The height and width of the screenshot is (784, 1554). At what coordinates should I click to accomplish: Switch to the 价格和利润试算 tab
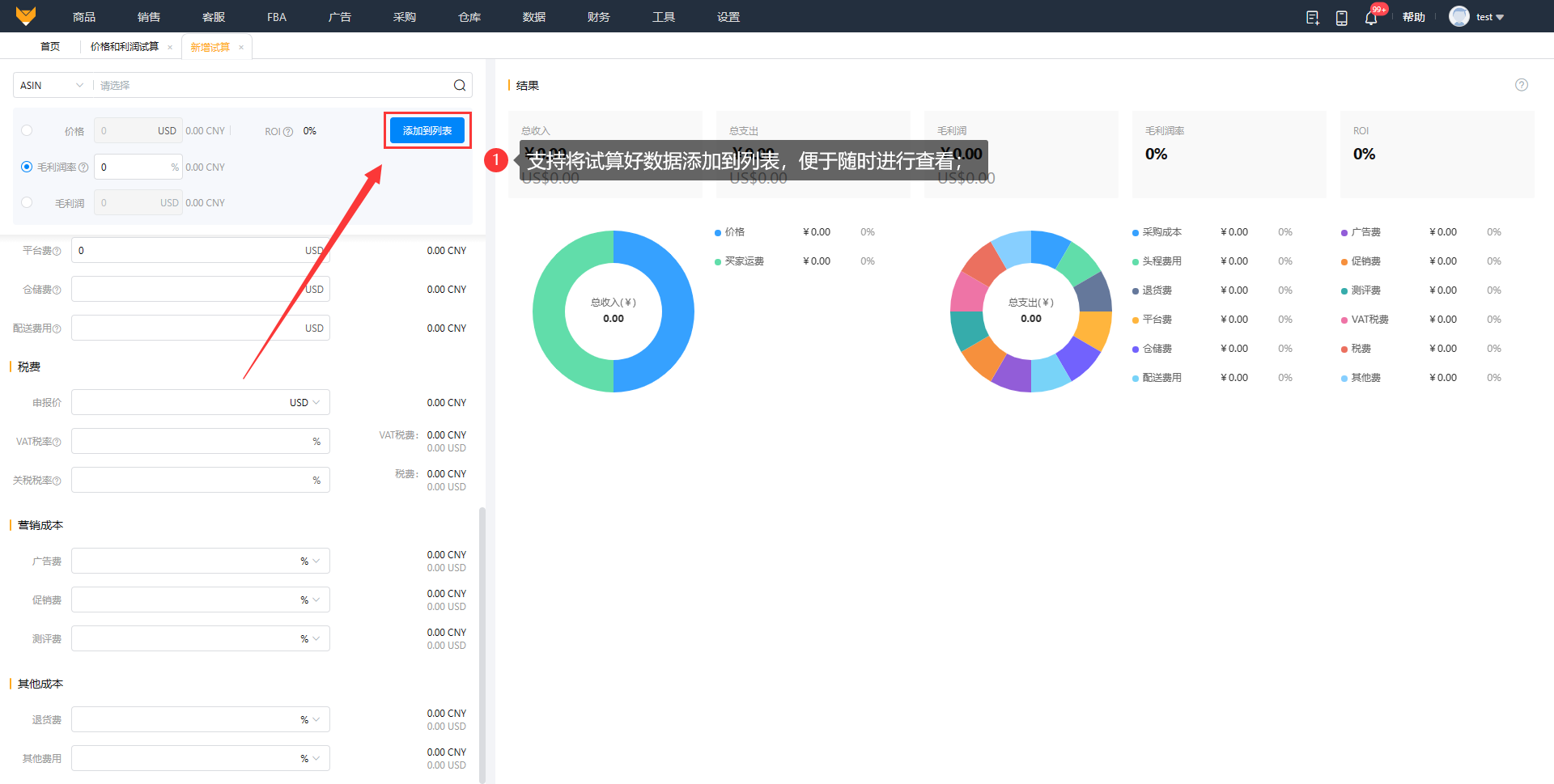[x=125, y=47]
